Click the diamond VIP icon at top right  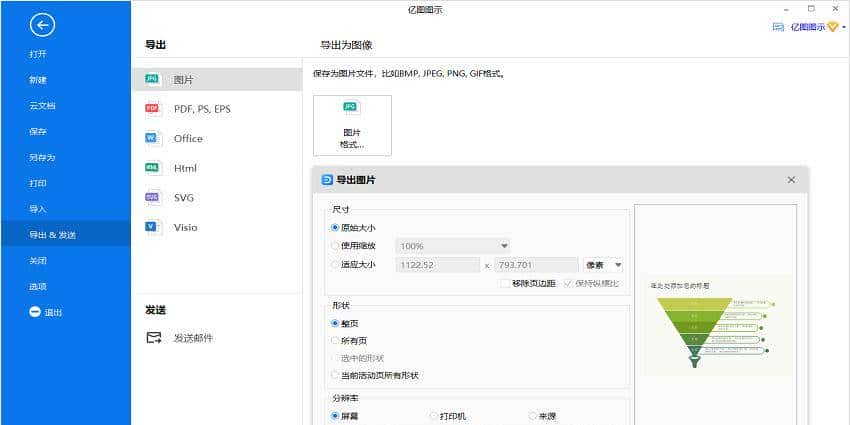point(832,27)
